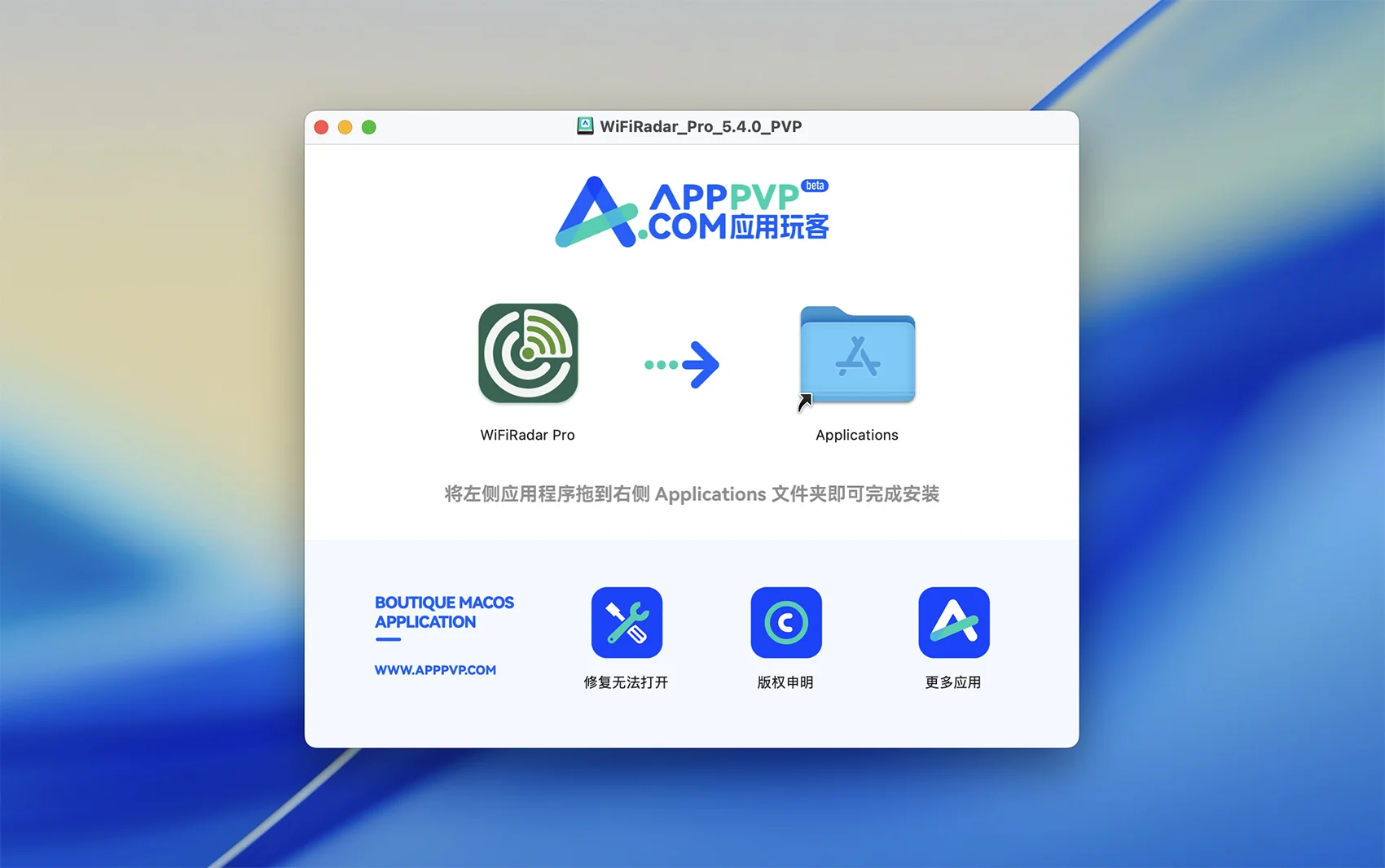Click the WiFiRadar_Pro_5.4.0_PVP window title
The height and width of the screenshot is (868, 1385).
click(701, 126)
